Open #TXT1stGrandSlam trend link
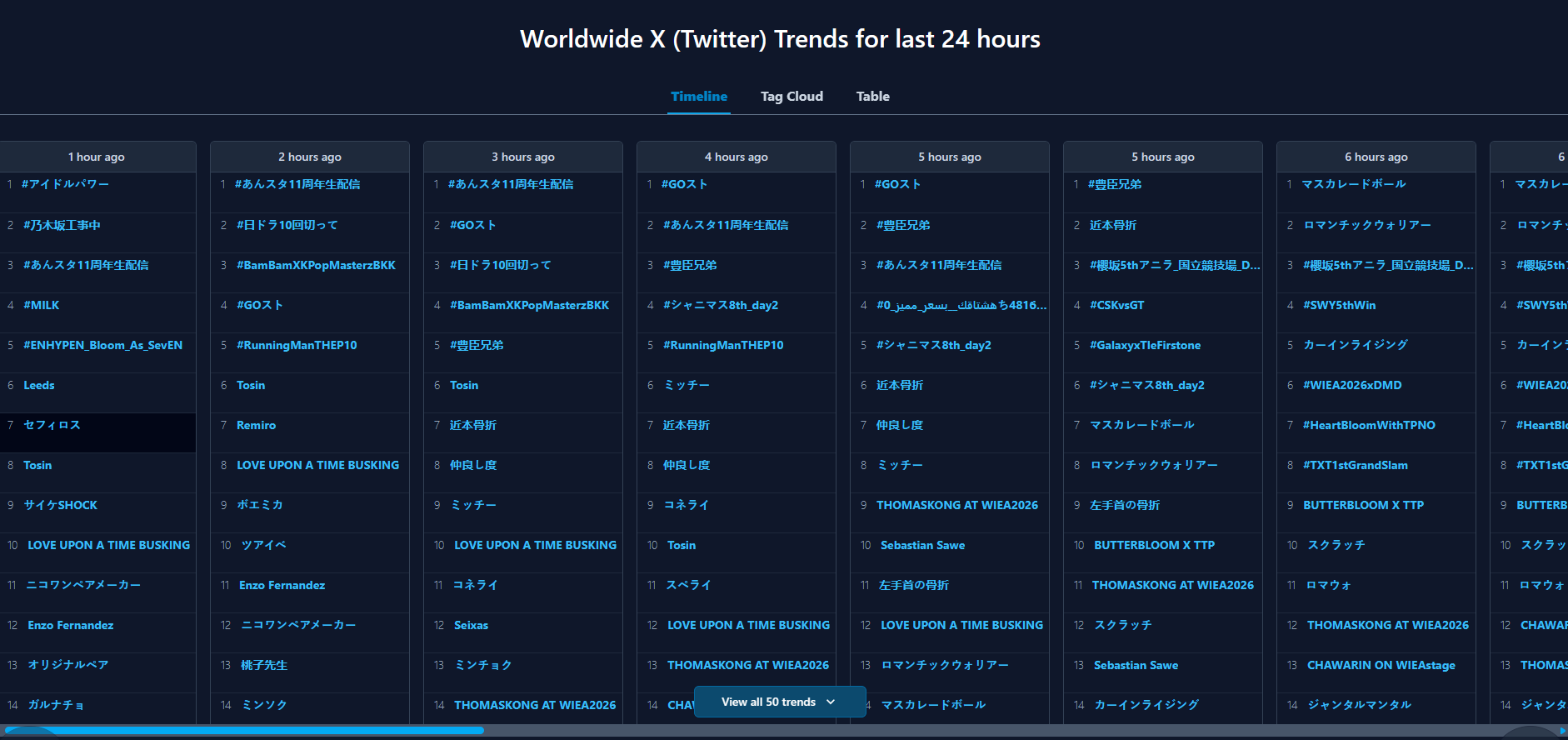The height and width of the screenshot is (740, 1568). 1356,465
